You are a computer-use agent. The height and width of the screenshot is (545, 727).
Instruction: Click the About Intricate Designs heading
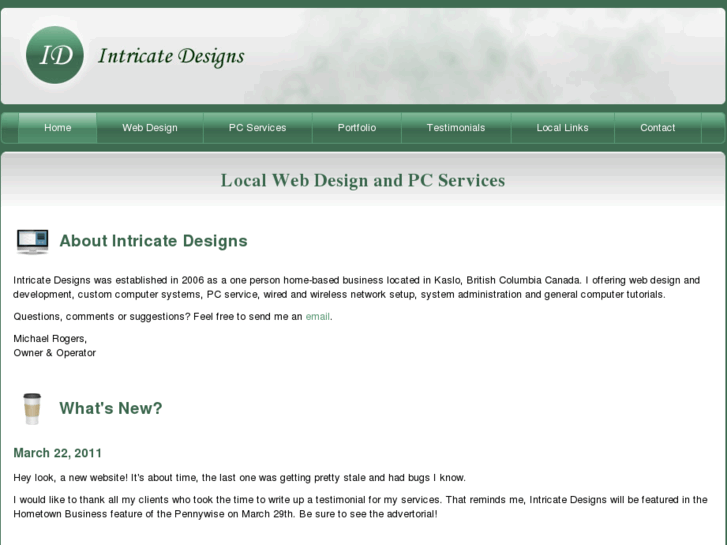[153, 241]
